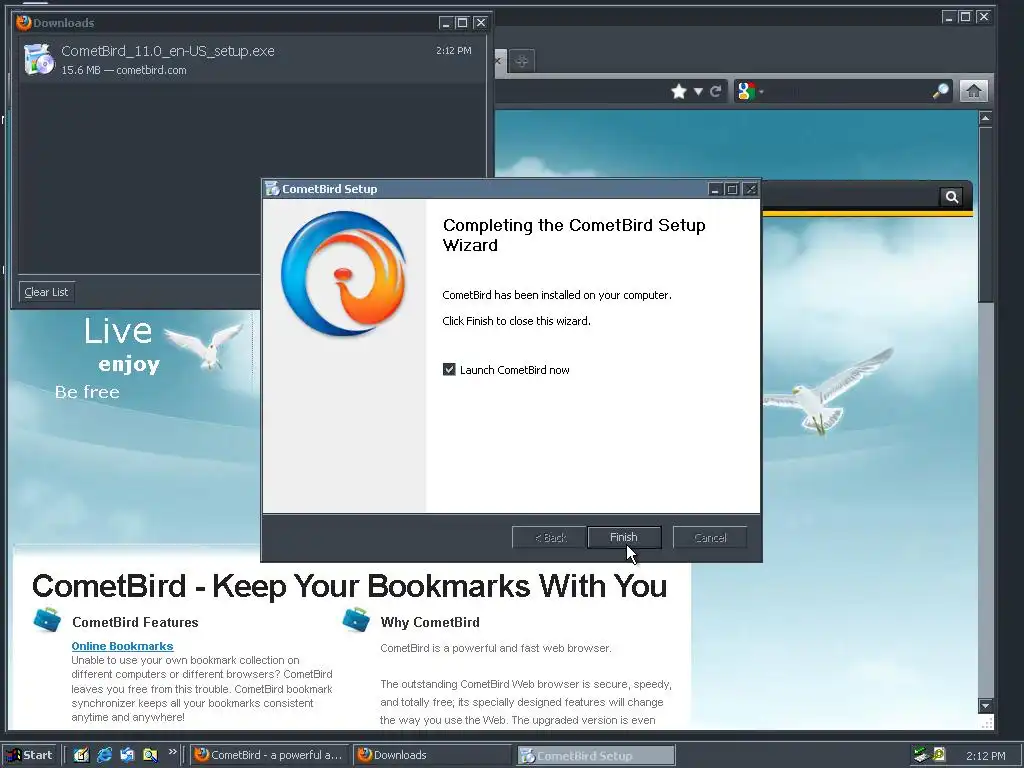Reload the page in the browser

point(716,91)
